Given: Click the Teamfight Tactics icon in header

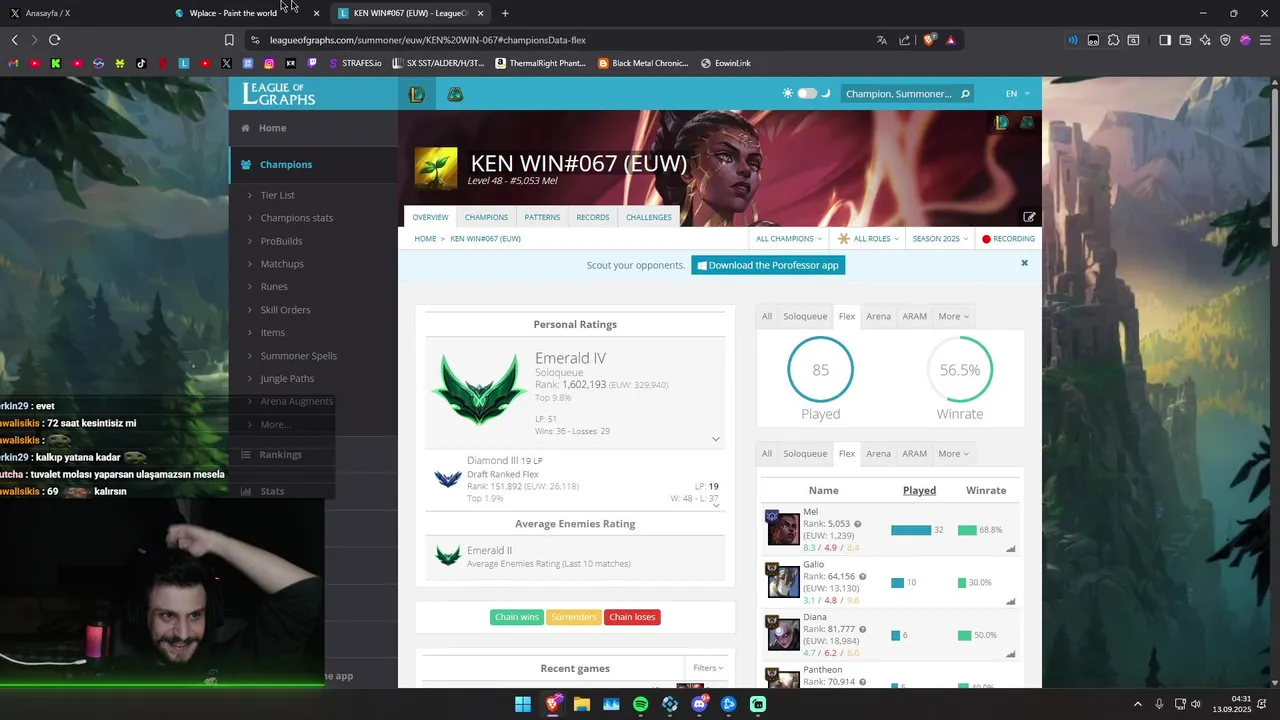Looking at the screenshot, I should coord(455,94).
